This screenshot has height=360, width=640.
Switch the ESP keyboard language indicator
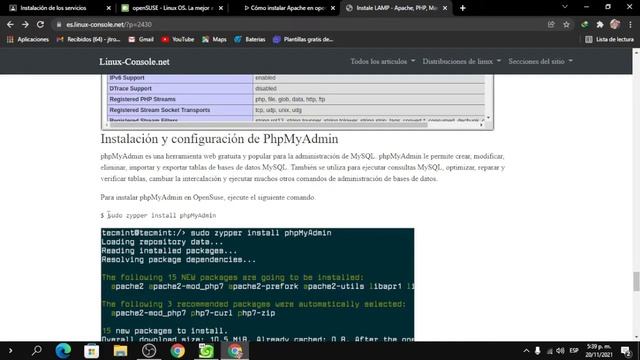pos(574,351)
